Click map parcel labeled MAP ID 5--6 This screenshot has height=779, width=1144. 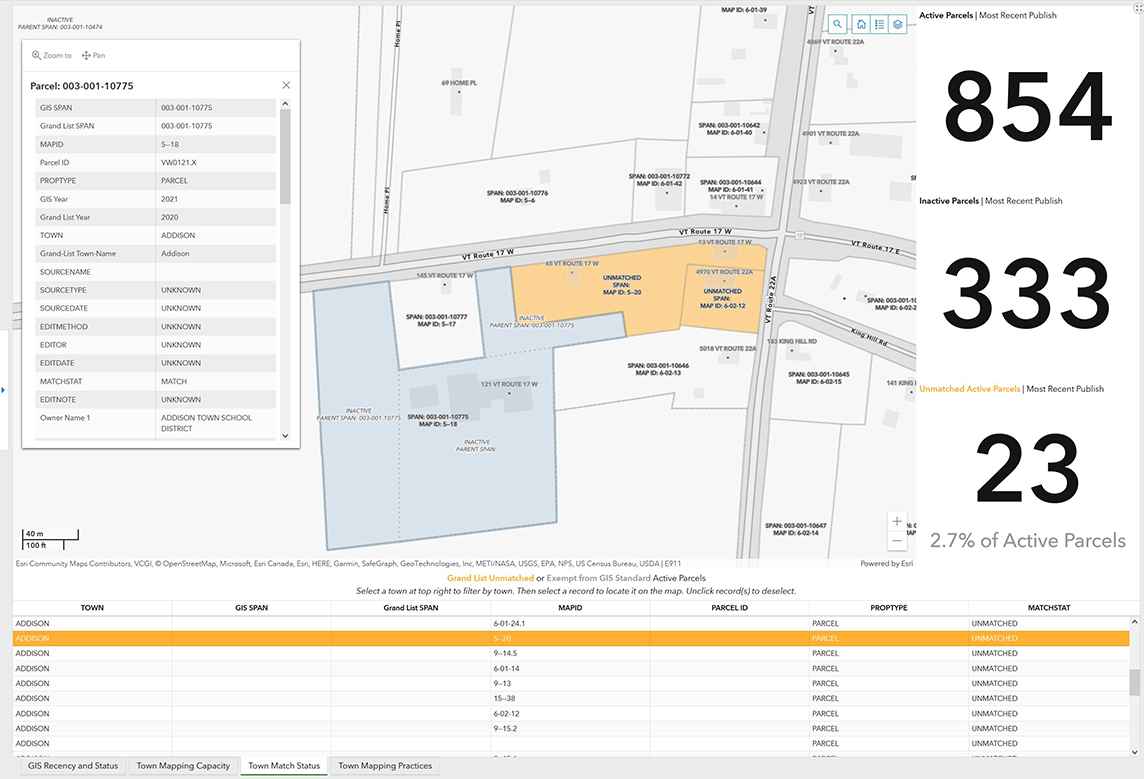click(x=517, y=196)
